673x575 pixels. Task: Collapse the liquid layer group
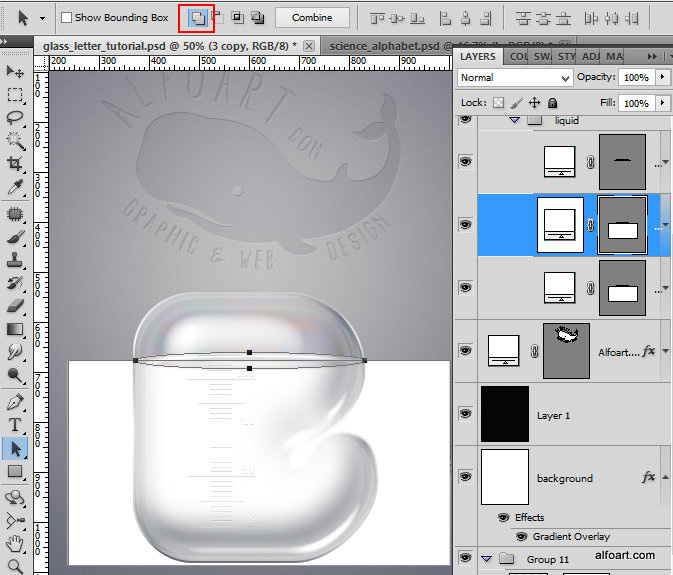(x=514, y=120)
